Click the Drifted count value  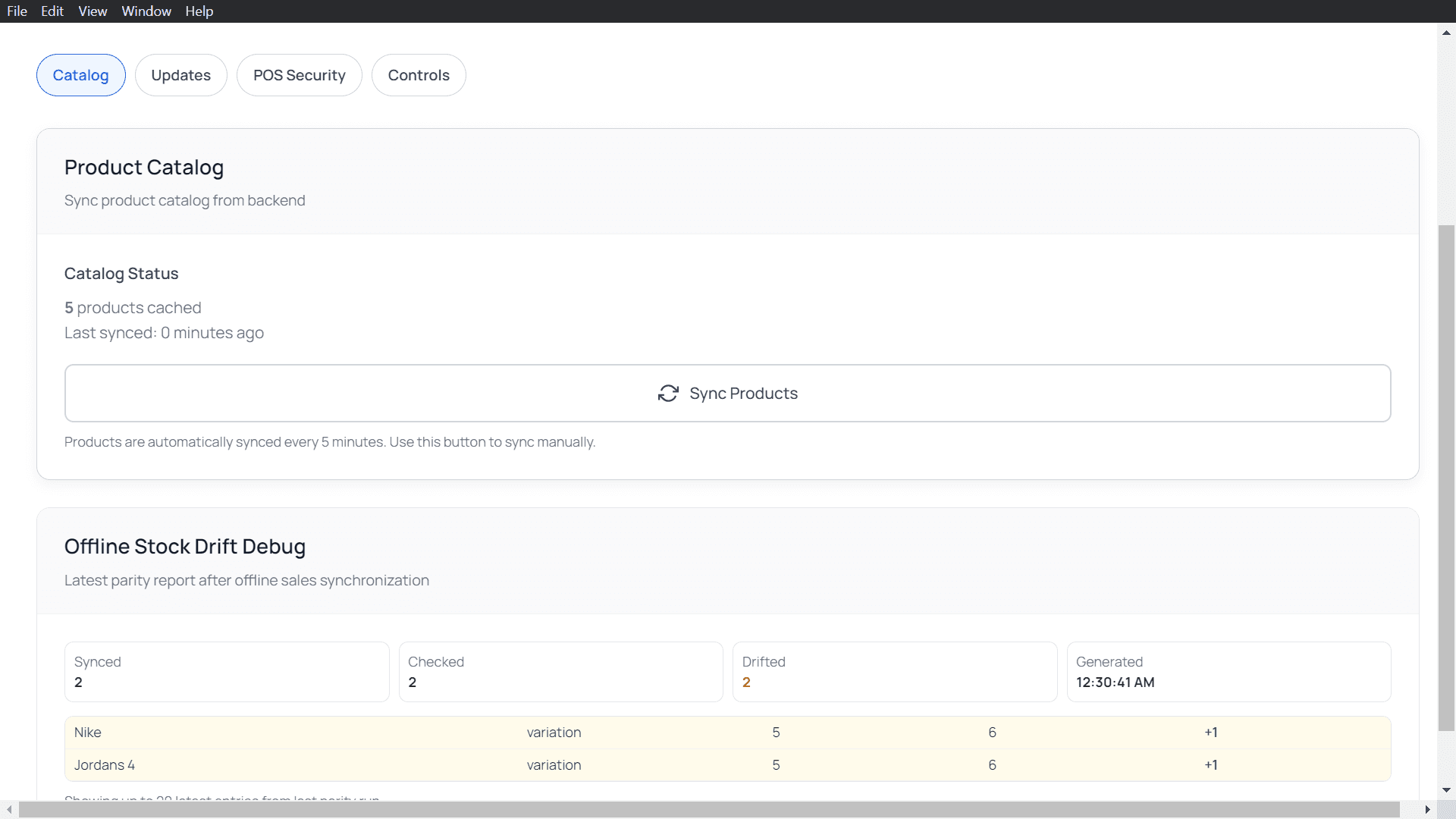[746, 682]
